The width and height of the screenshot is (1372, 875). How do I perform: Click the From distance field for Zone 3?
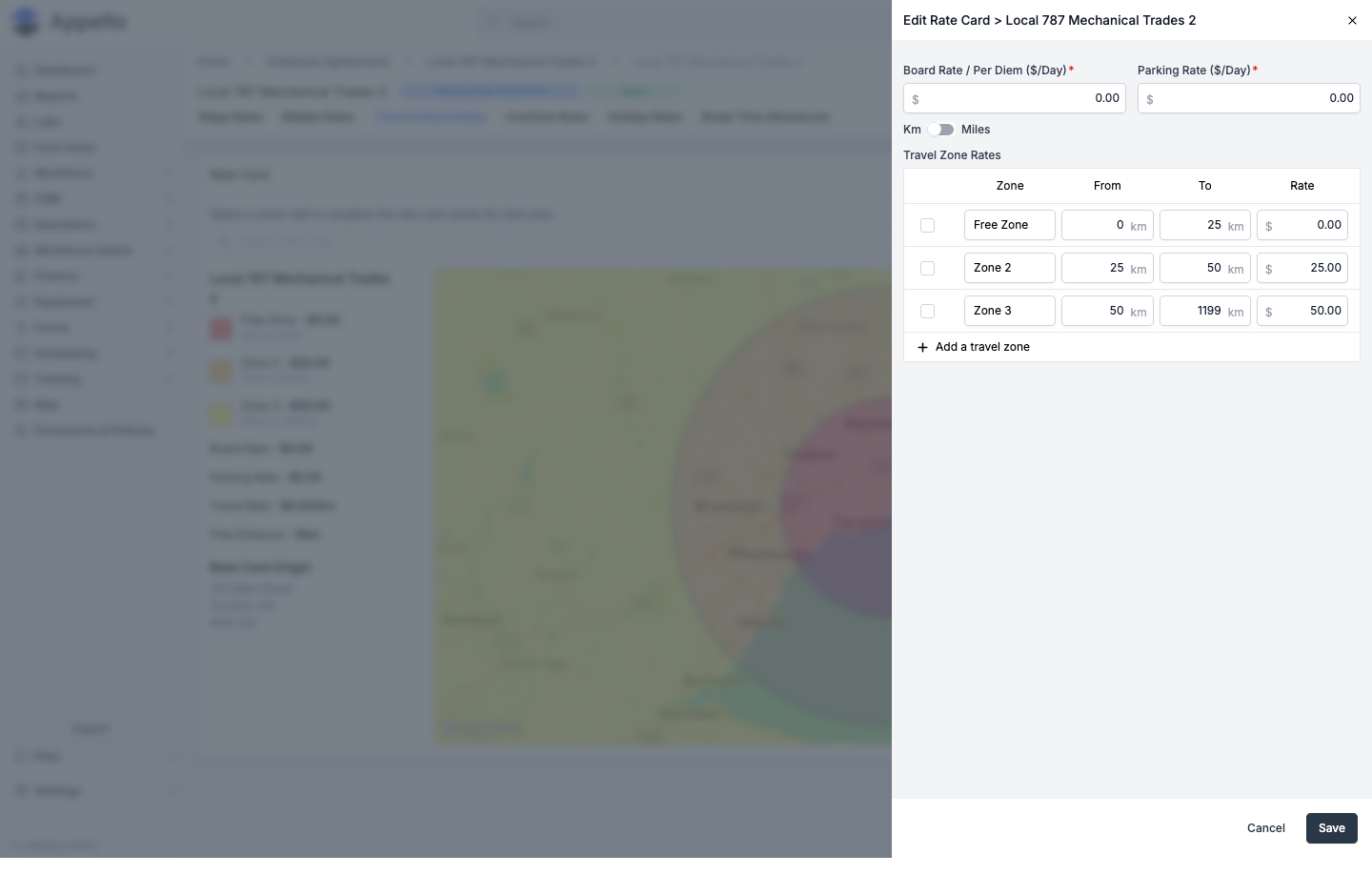(x=1107, y=311)
